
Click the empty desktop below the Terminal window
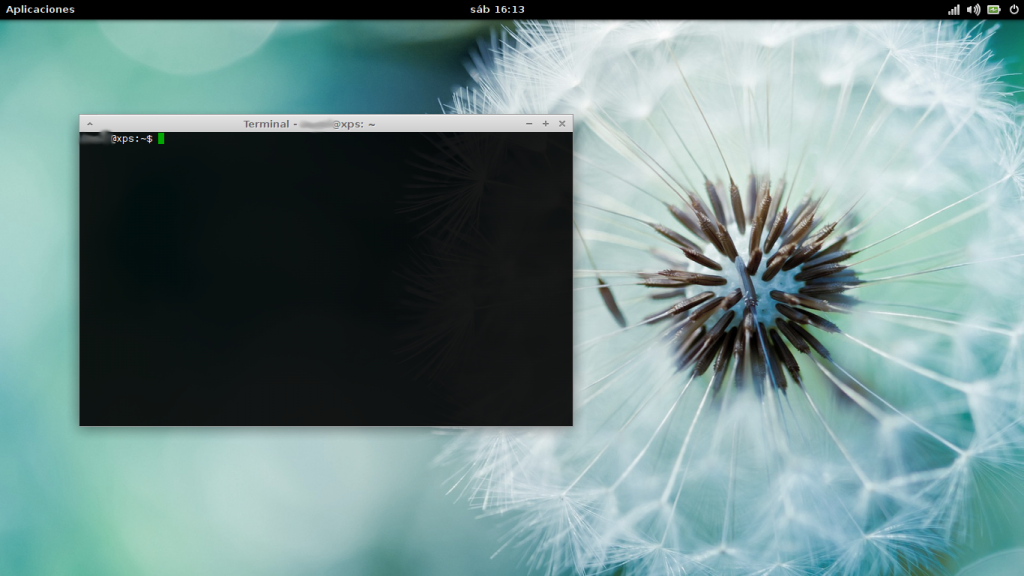click(x=300, y=500)
